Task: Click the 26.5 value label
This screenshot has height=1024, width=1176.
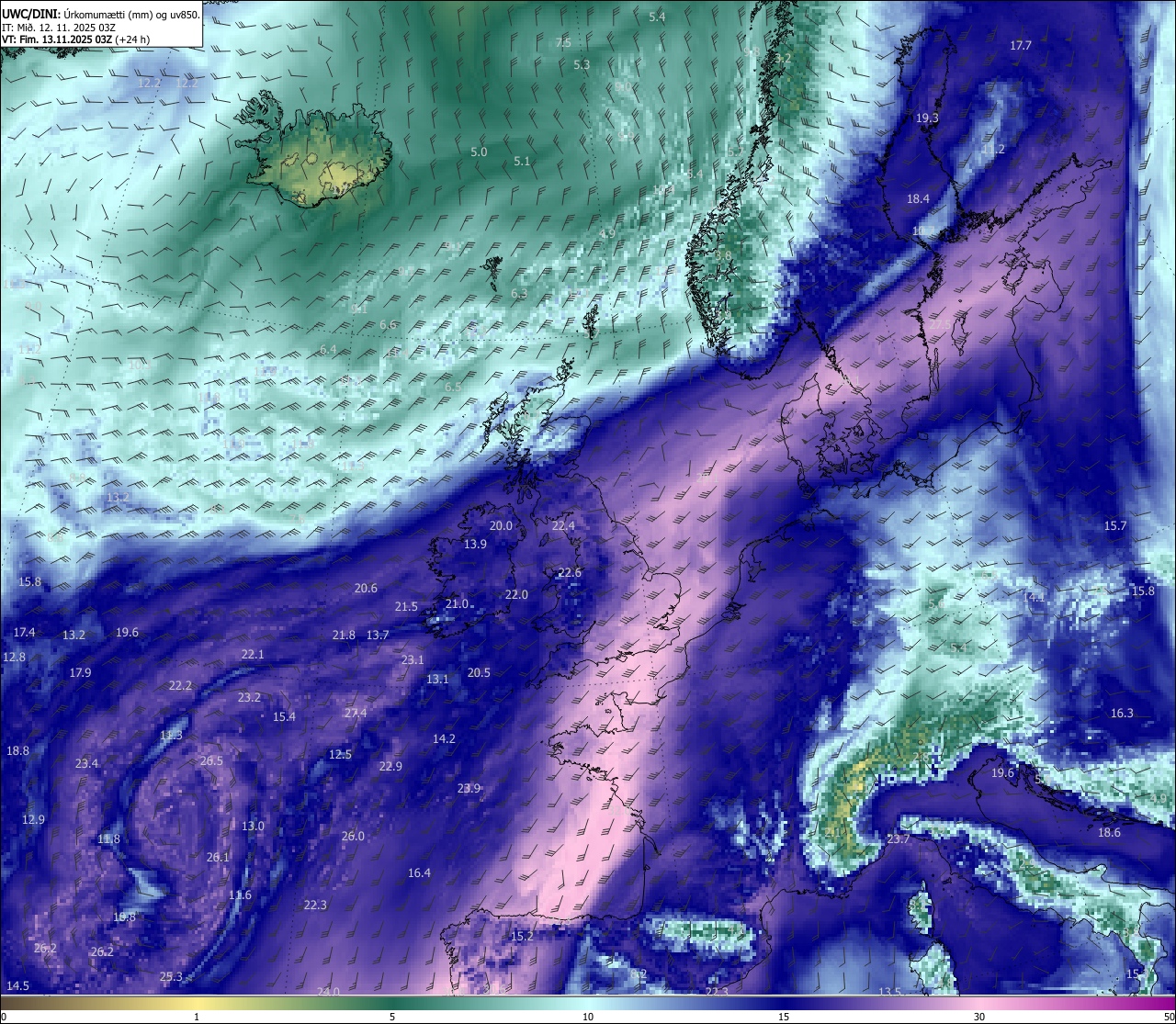Action: 211,760
